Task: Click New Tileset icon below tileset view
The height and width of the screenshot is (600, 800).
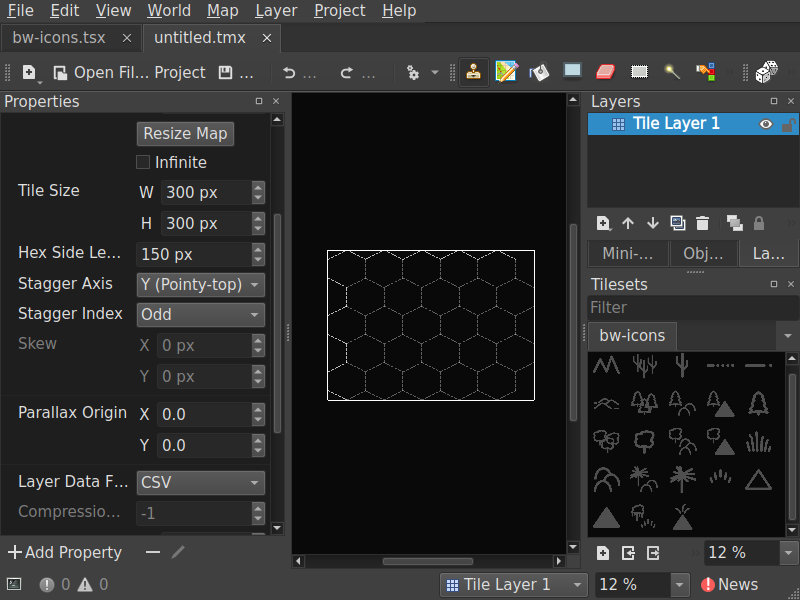Action: click(603, 553)
